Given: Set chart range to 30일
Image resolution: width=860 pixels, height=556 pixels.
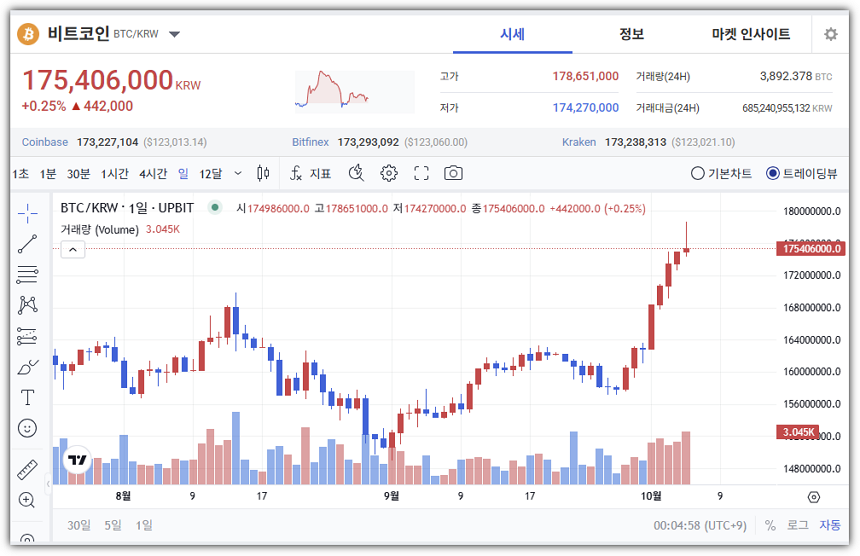Looking at the screenshot, I should (79, 525).
